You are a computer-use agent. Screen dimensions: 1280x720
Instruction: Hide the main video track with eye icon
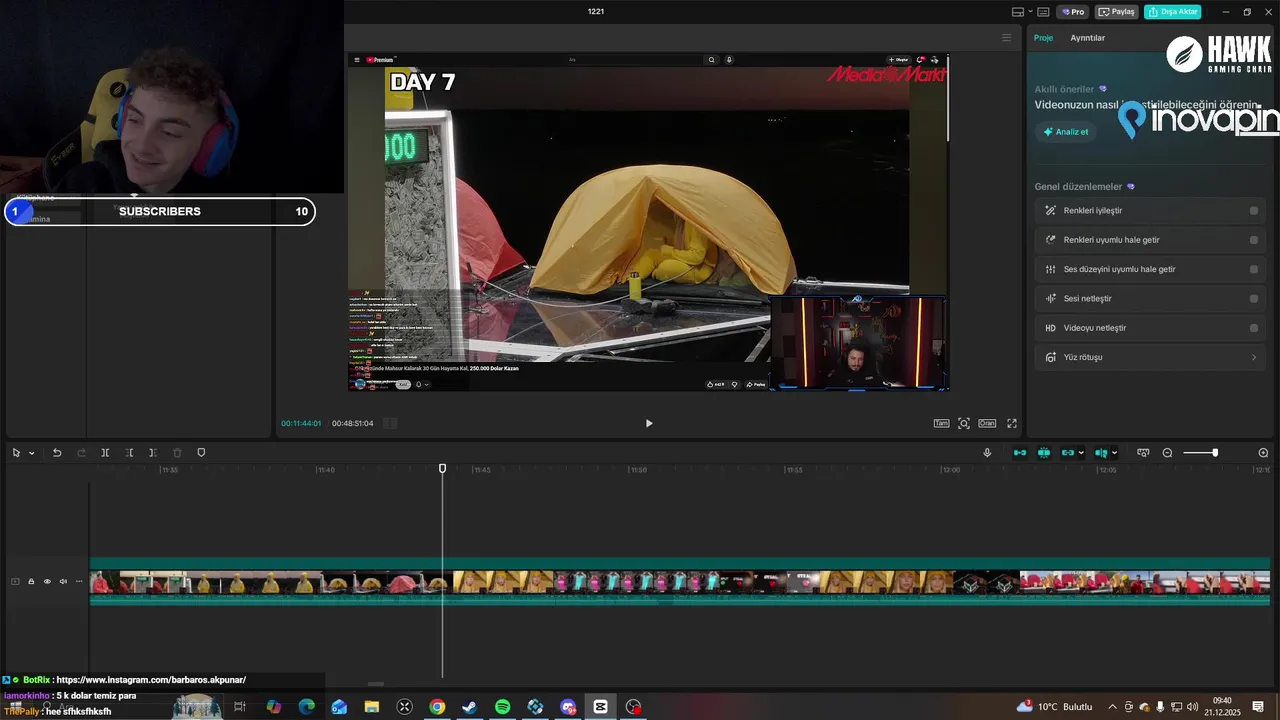pyautogui.click(x=47, y=581)
